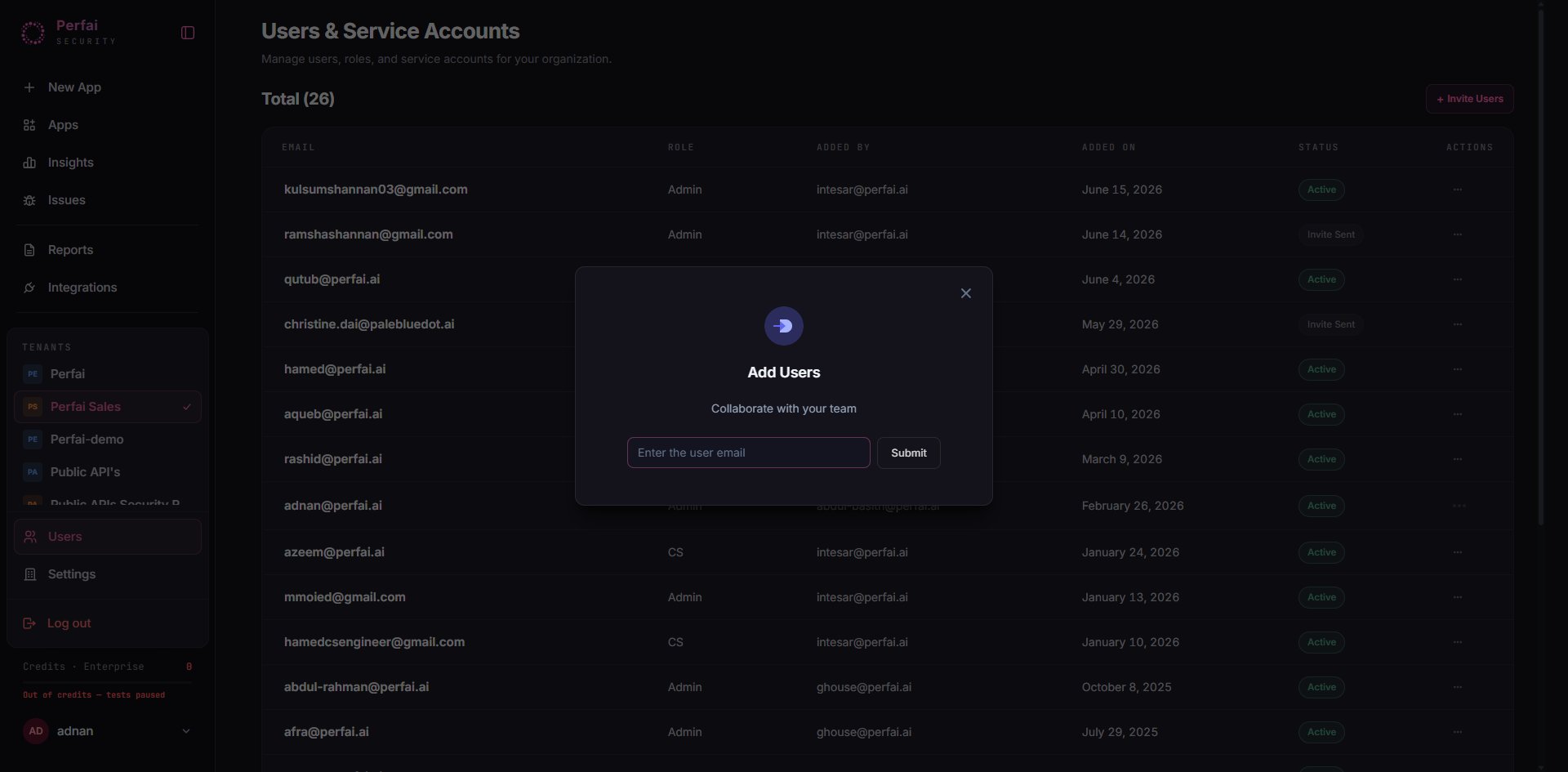Open actions menu for aqueb@perfai.ai
The height and width of the screenshot is (772, 1568).
(1458, 414)
